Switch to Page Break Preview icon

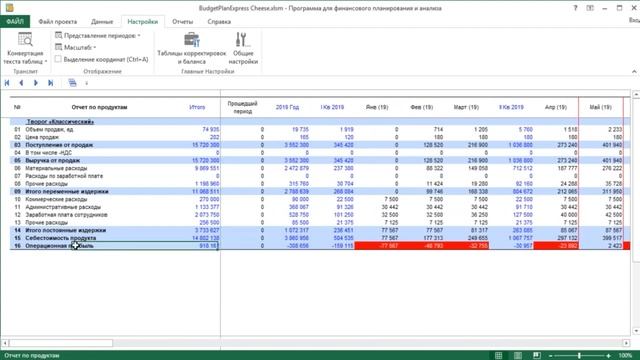pos(537,356)
